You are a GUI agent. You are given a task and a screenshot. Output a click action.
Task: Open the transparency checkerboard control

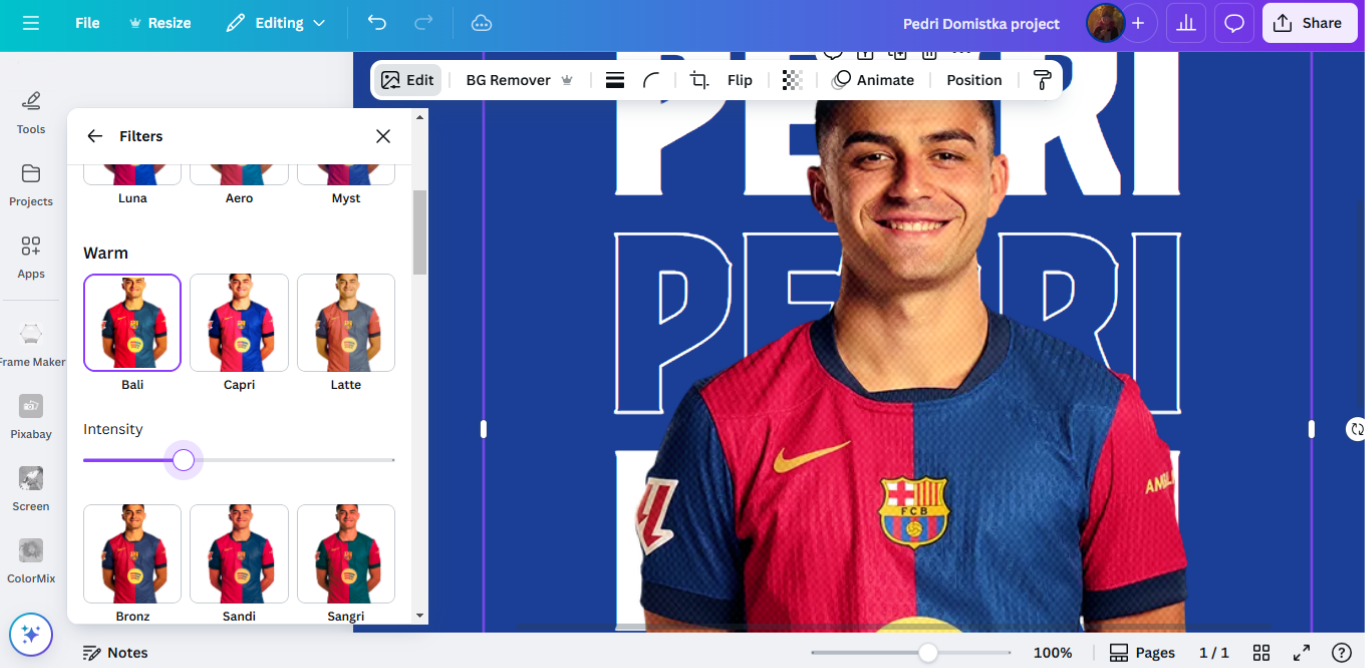point(792,80)
